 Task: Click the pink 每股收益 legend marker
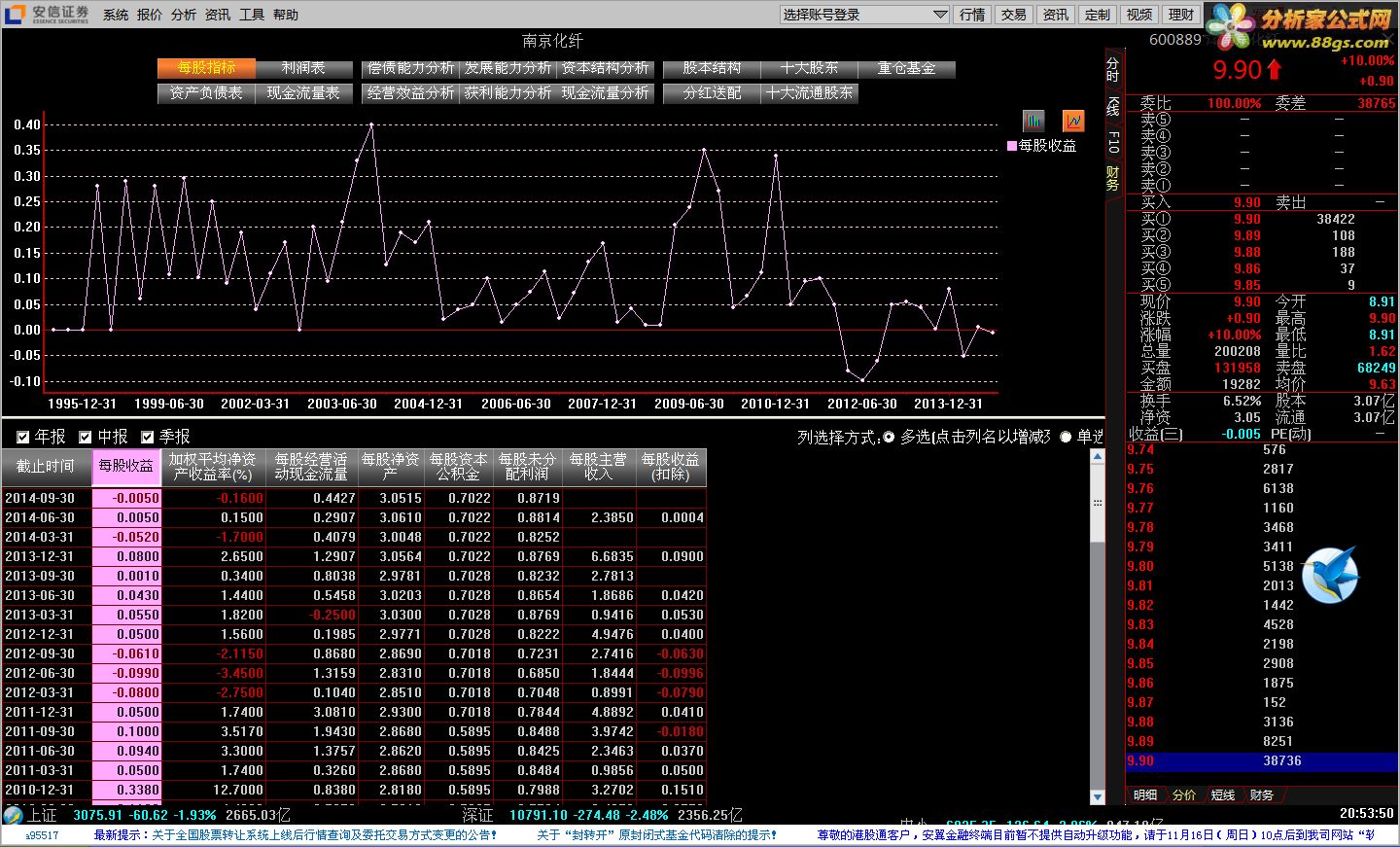[x=1012, y=146]
